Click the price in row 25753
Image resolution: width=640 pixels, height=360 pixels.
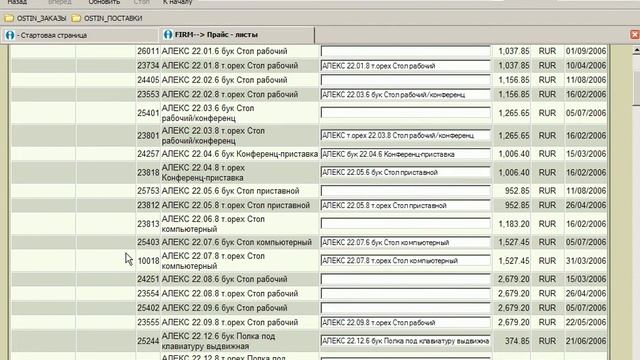coord(517,191)
